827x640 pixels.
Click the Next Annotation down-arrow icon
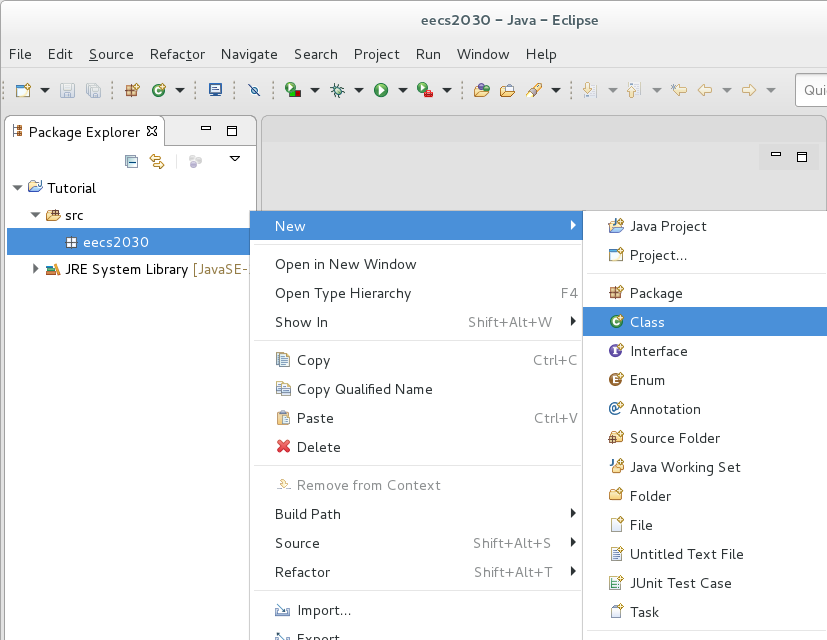(x=590, y=90)
